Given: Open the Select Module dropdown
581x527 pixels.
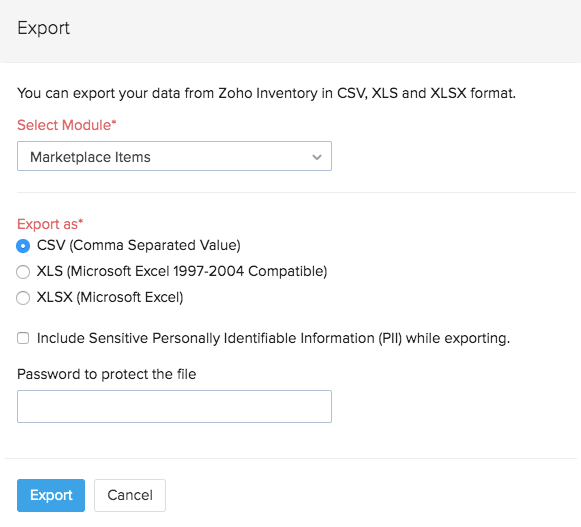Looking at the screenshot, I should [x=174, y=156].
